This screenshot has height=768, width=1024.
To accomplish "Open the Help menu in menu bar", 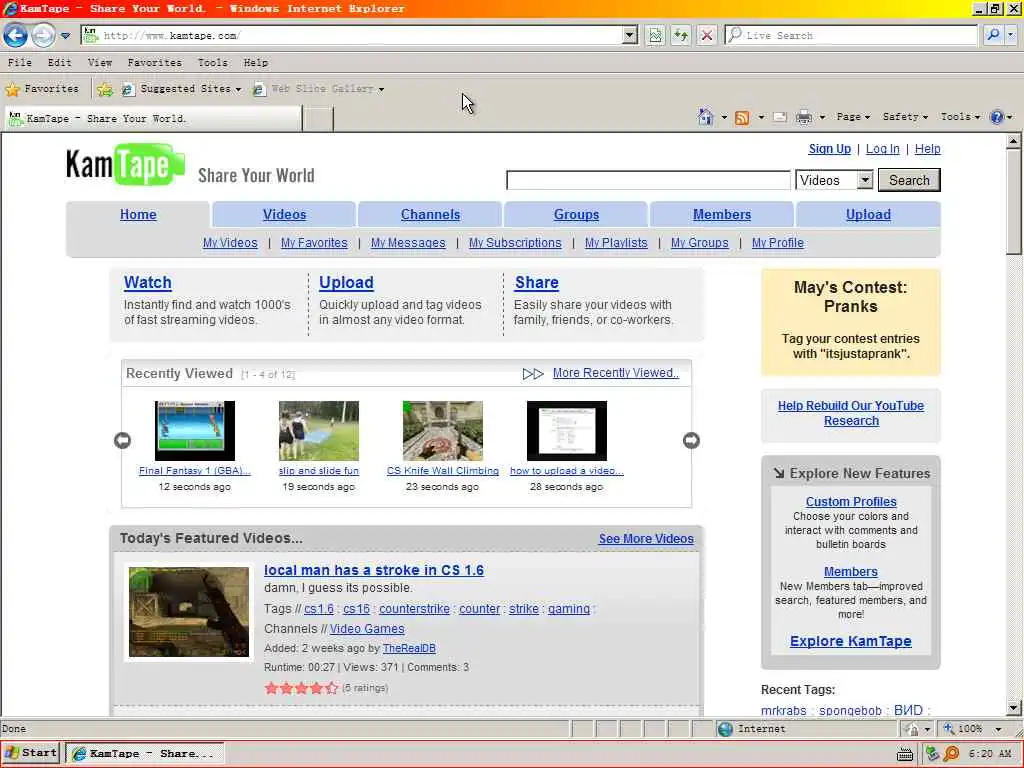I will coord(255,63).
